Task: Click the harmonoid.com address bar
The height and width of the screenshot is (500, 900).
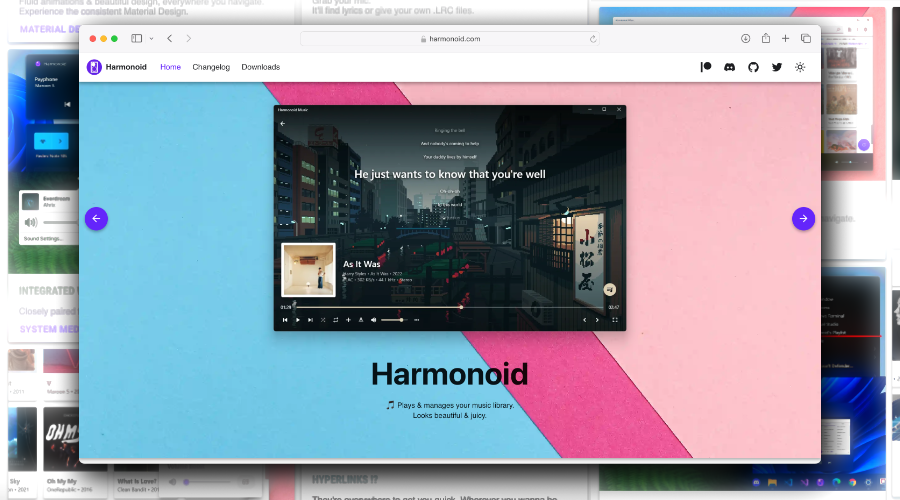Action: click(x=449, y=38)
